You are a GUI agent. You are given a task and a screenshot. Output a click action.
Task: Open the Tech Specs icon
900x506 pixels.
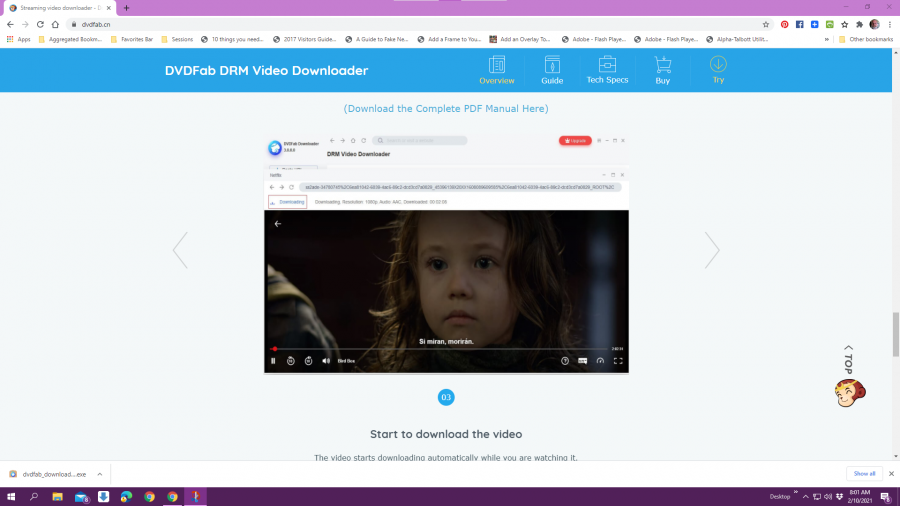pyautogui.click(x=607, y=65)
